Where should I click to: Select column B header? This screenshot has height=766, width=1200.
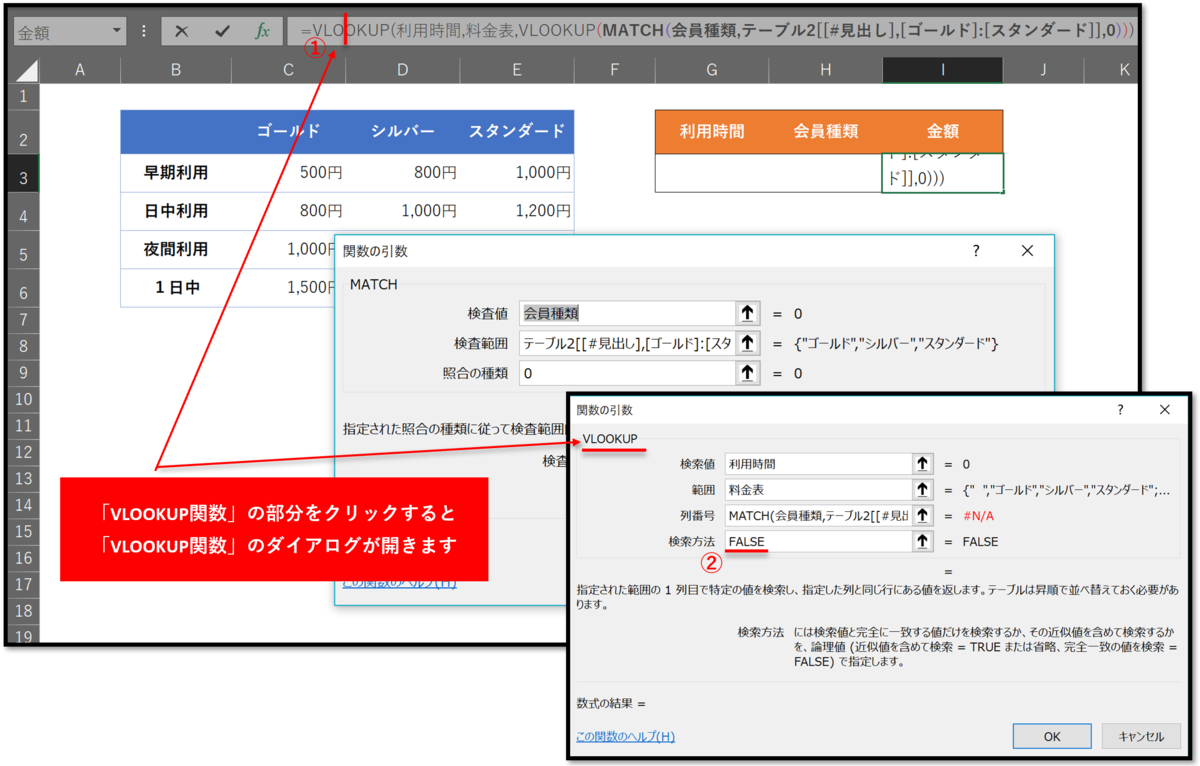[176, 69]
